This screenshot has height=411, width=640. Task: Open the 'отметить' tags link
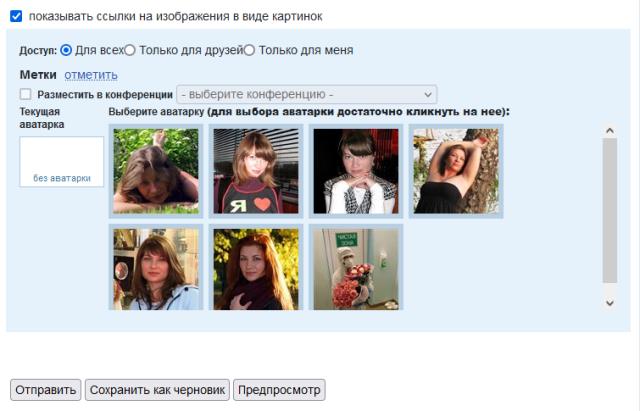pyautogui.click(x=91, y=75)
